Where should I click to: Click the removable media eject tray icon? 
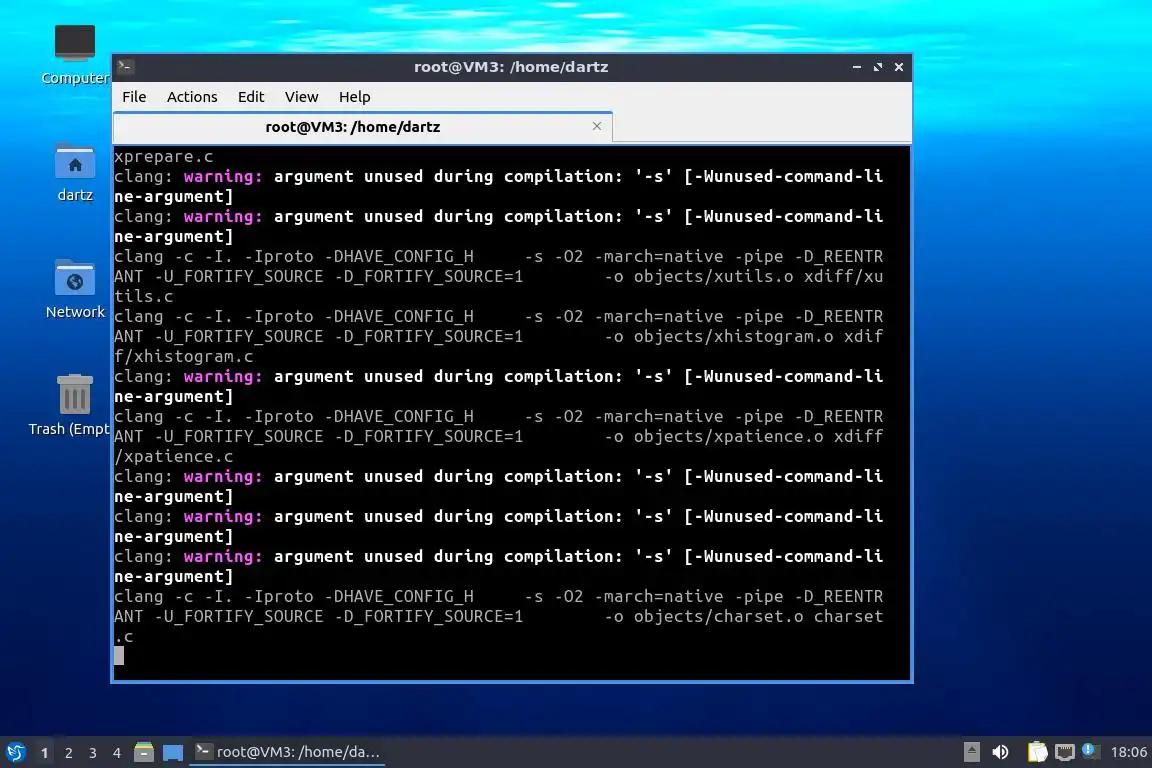pyautogui.click(x=971, y=752)
